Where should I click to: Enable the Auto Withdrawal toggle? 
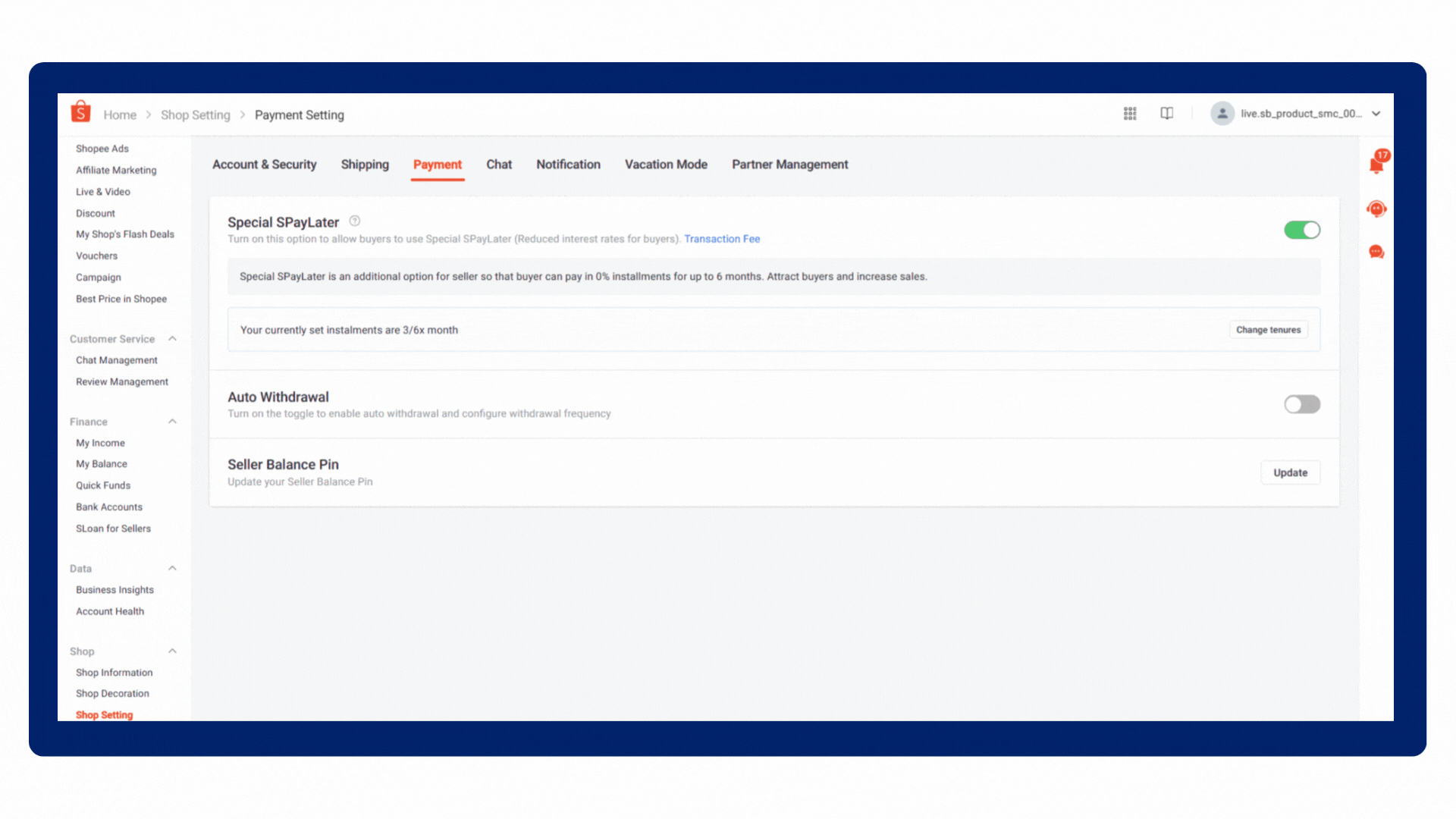(x=1302, y=404)
